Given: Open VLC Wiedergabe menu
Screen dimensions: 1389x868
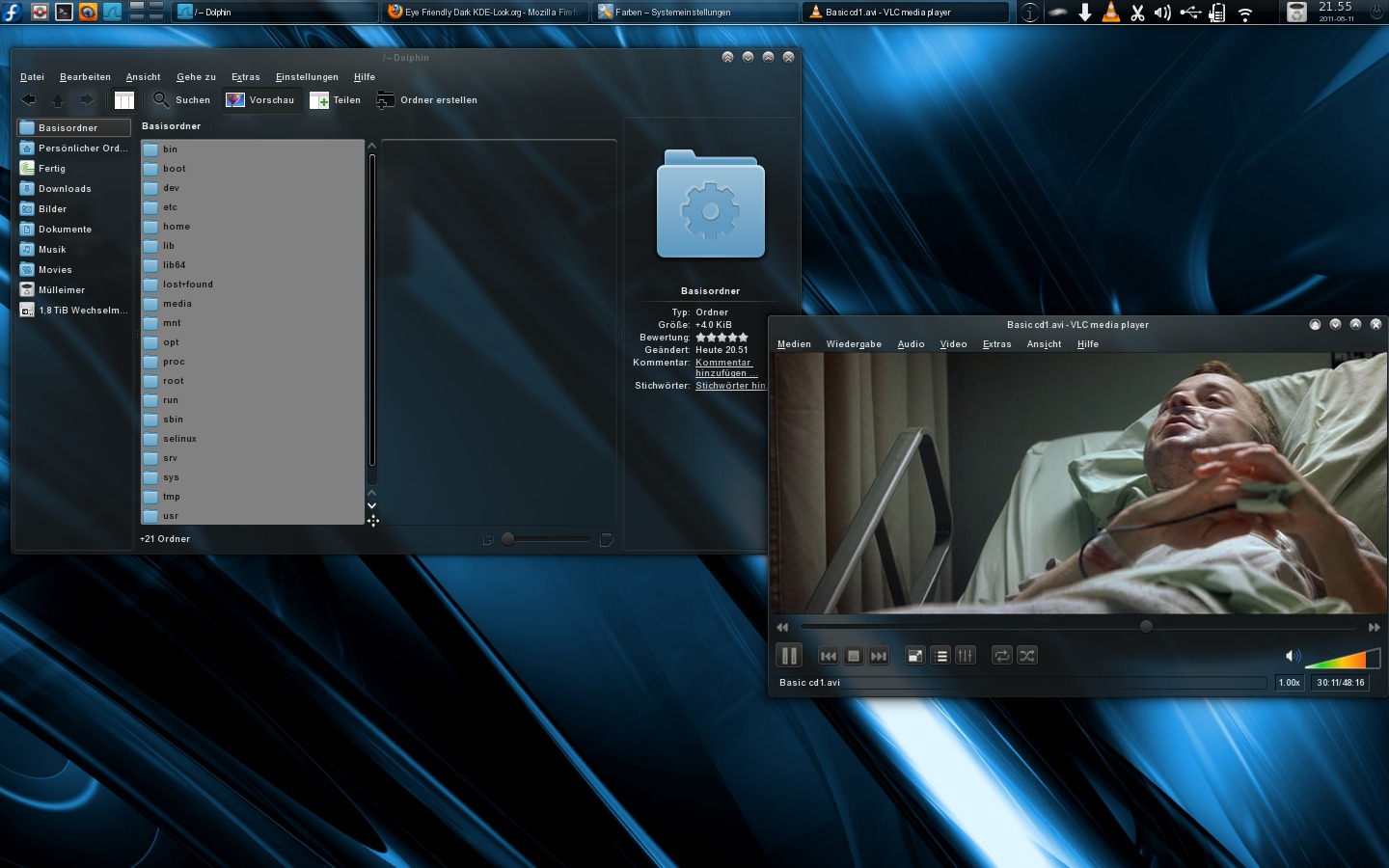Looking at the screenshot, I should tap(854, 344).
